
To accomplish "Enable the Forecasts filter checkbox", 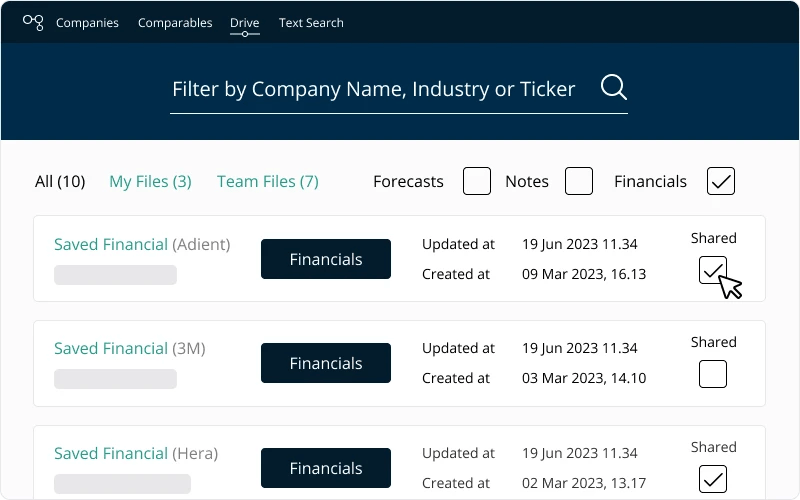I will [477, 181].
